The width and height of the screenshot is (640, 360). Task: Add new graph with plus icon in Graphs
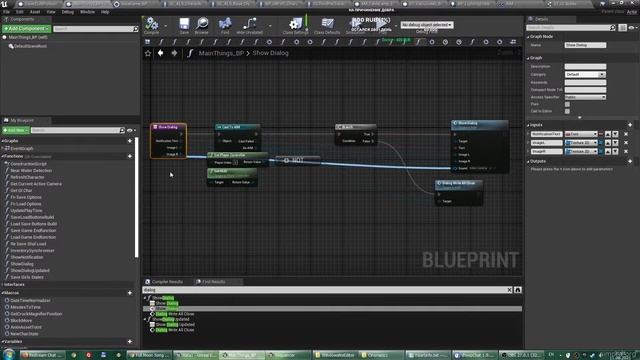coord(130,141)
